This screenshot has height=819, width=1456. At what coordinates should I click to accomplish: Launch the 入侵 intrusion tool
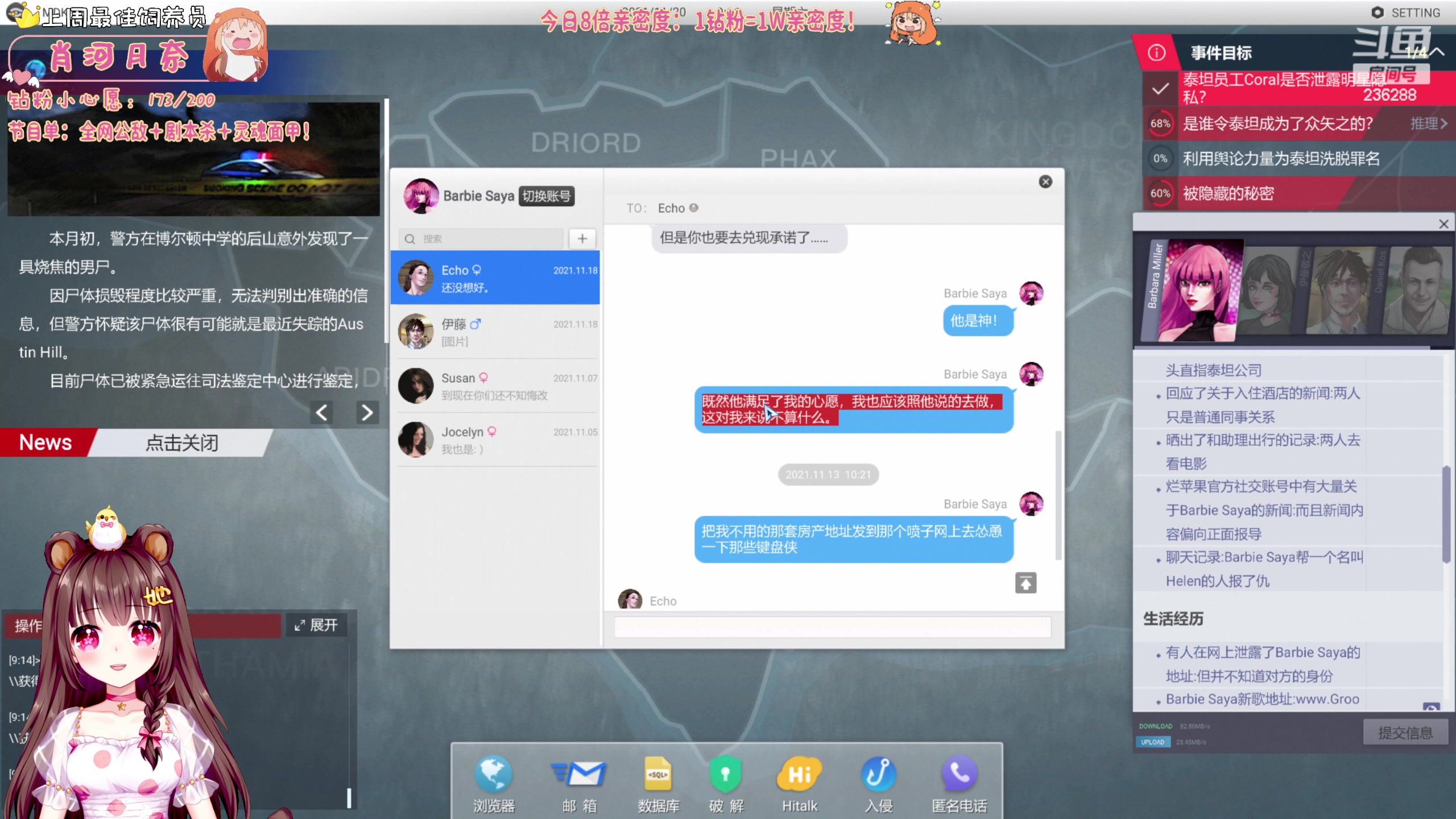pos(878,775)
